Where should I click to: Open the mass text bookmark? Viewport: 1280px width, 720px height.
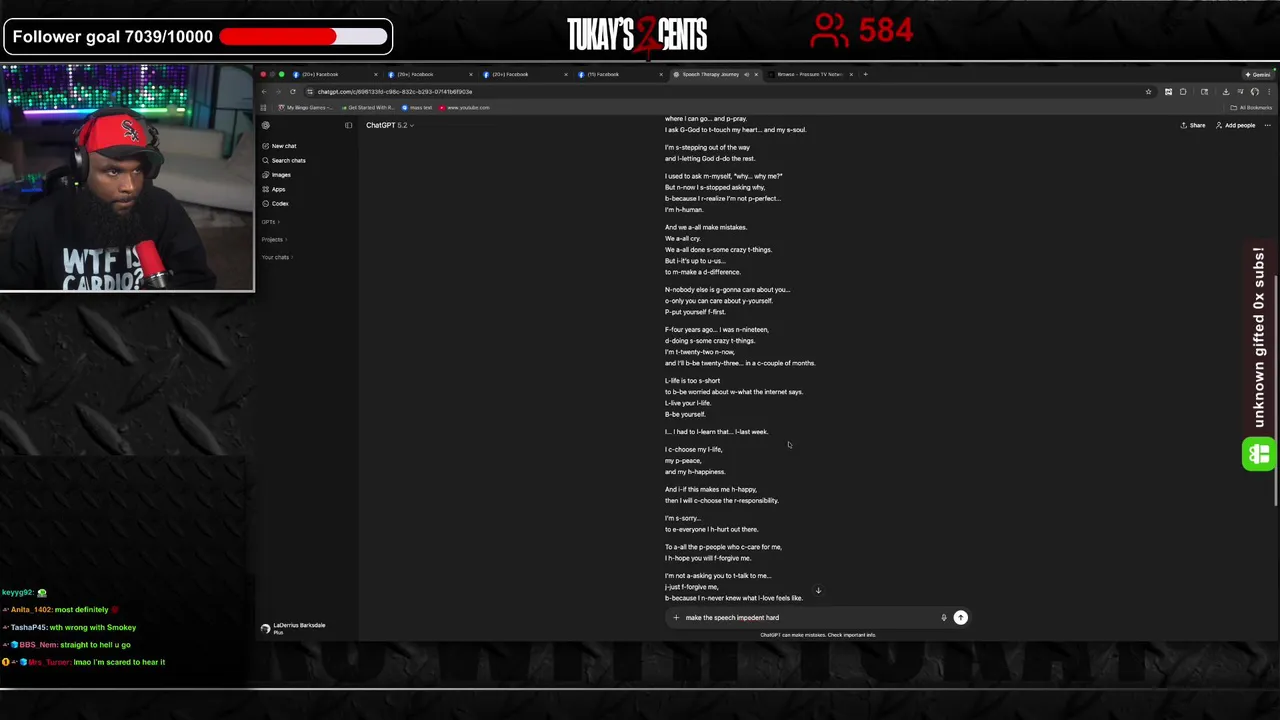tap(418, 107)
